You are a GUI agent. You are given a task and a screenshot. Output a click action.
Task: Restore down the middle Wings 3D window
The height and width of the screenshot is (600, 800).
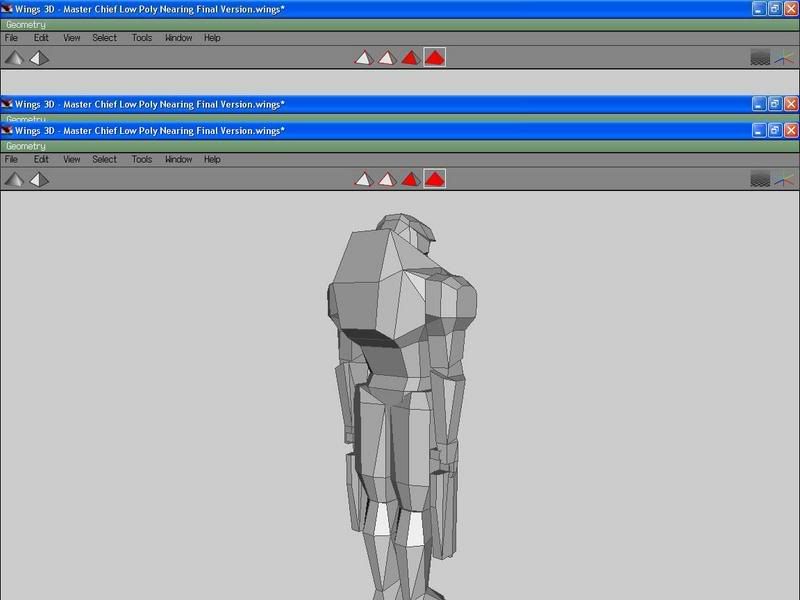pyautogui.click(x=774, y=104)
